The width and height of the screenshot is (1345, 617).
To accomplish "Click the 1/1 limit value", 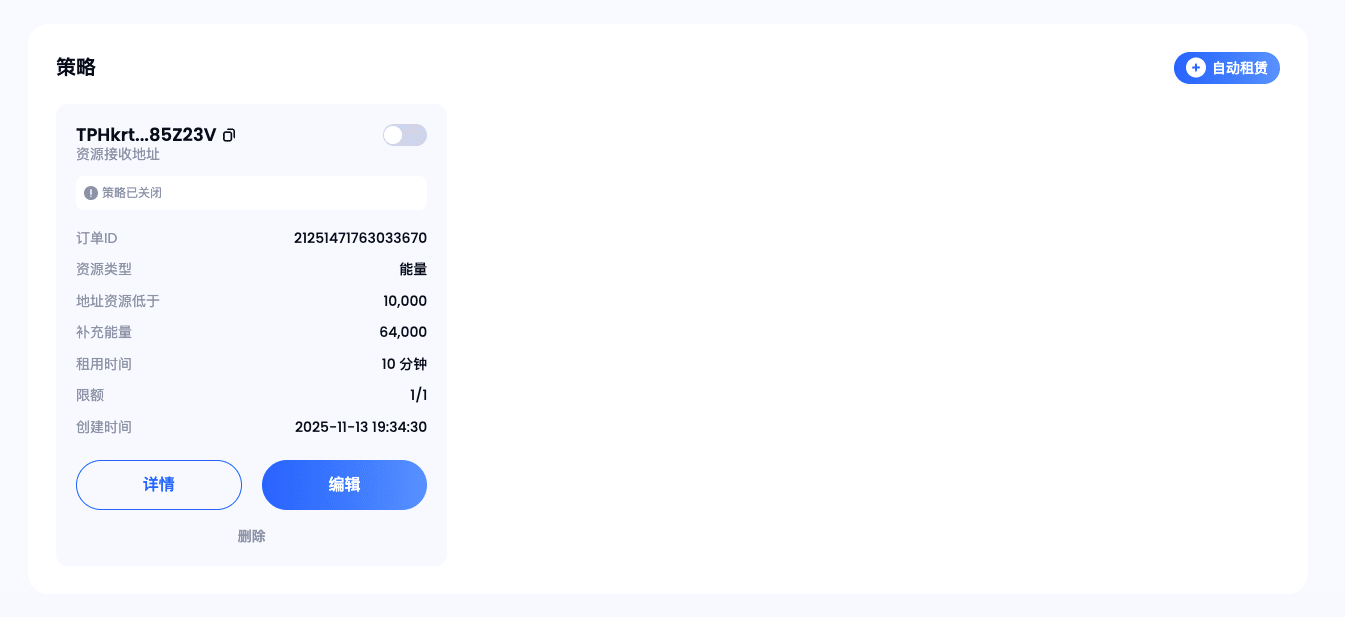I will point(418,395).
